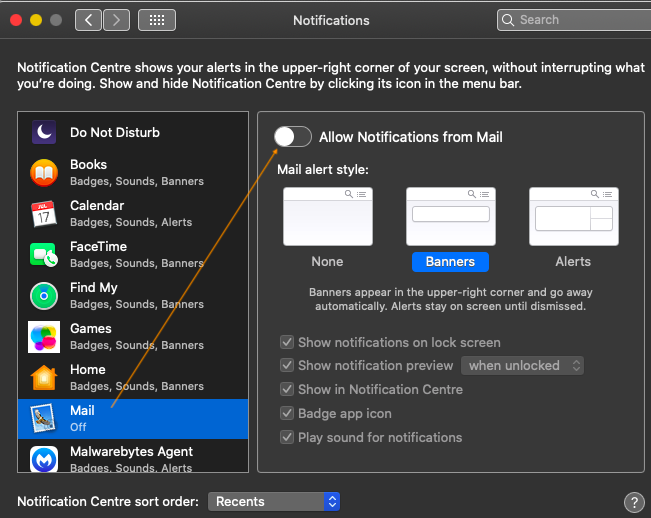
Task: Show all preferences grid button
Action: coord(157,20)
